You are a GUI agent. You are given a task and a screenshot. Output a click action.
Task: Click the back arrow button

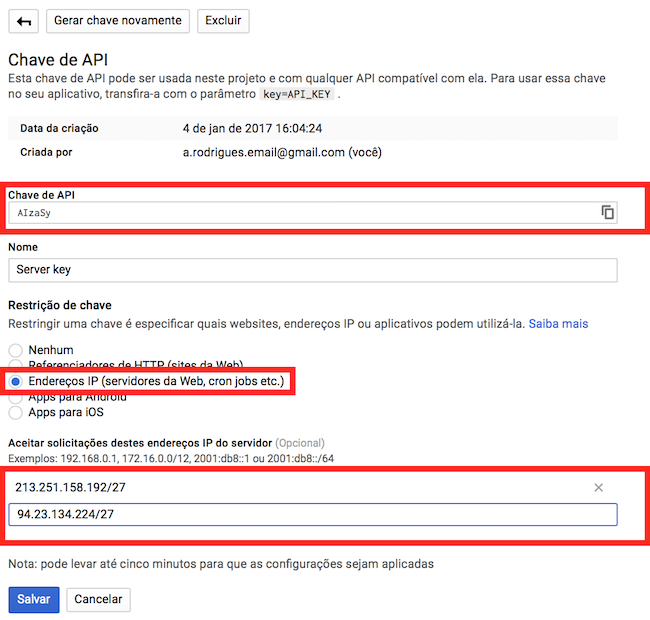(x=24, y=21)
